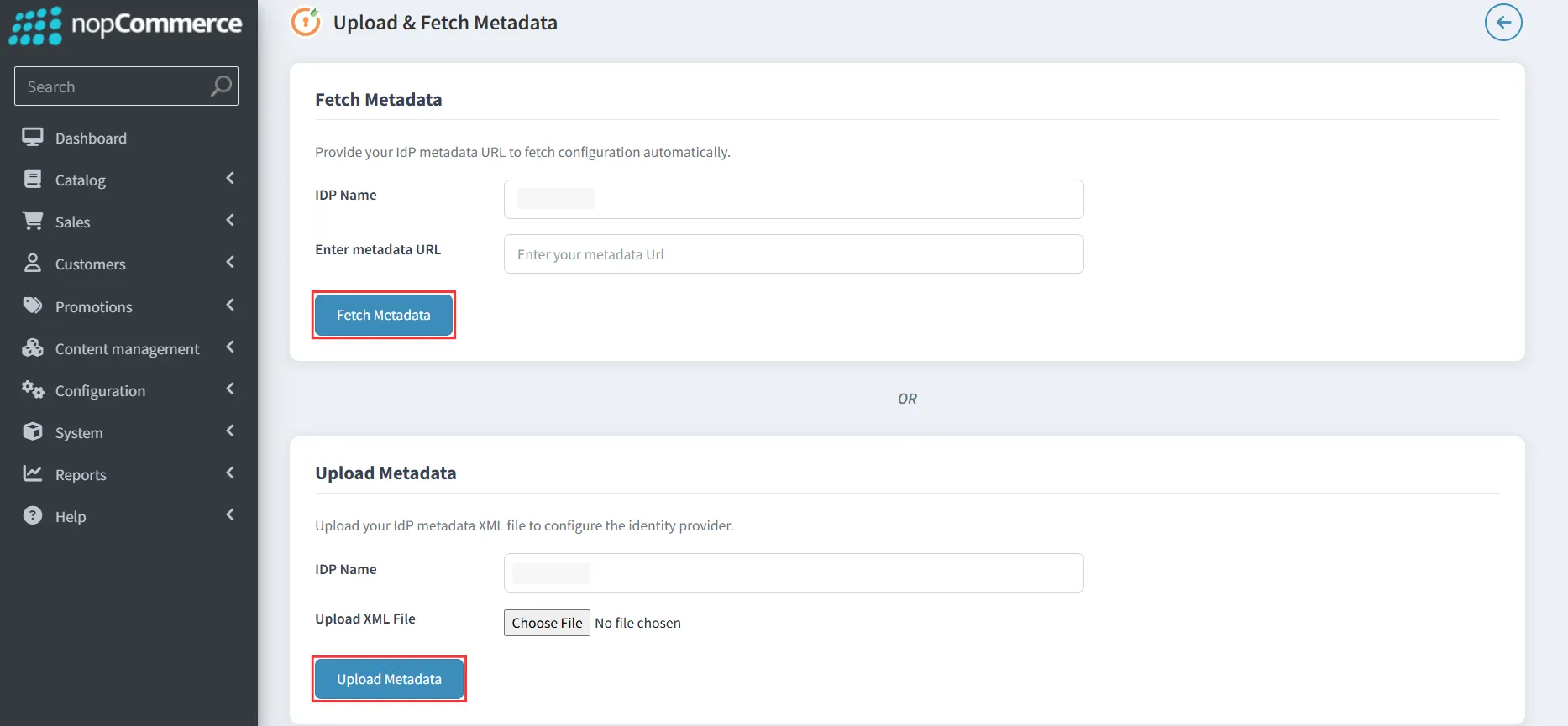Open the Promotions menu item
Image resolution: width=1568 pixels, height=726 pixels.
[128, 306]
